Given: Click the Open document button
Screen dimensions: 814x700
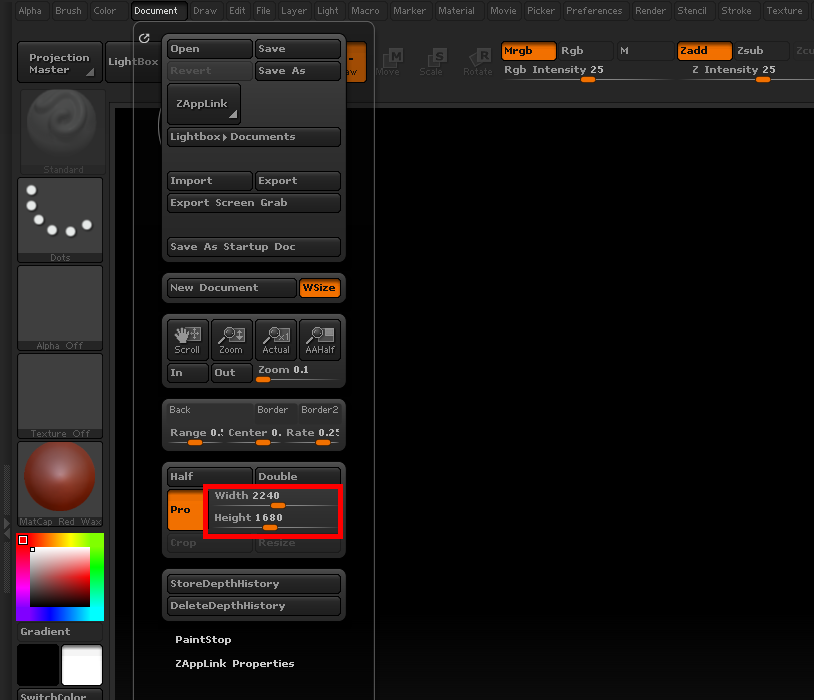Looking at the screenshot, I should pos(210,49).
